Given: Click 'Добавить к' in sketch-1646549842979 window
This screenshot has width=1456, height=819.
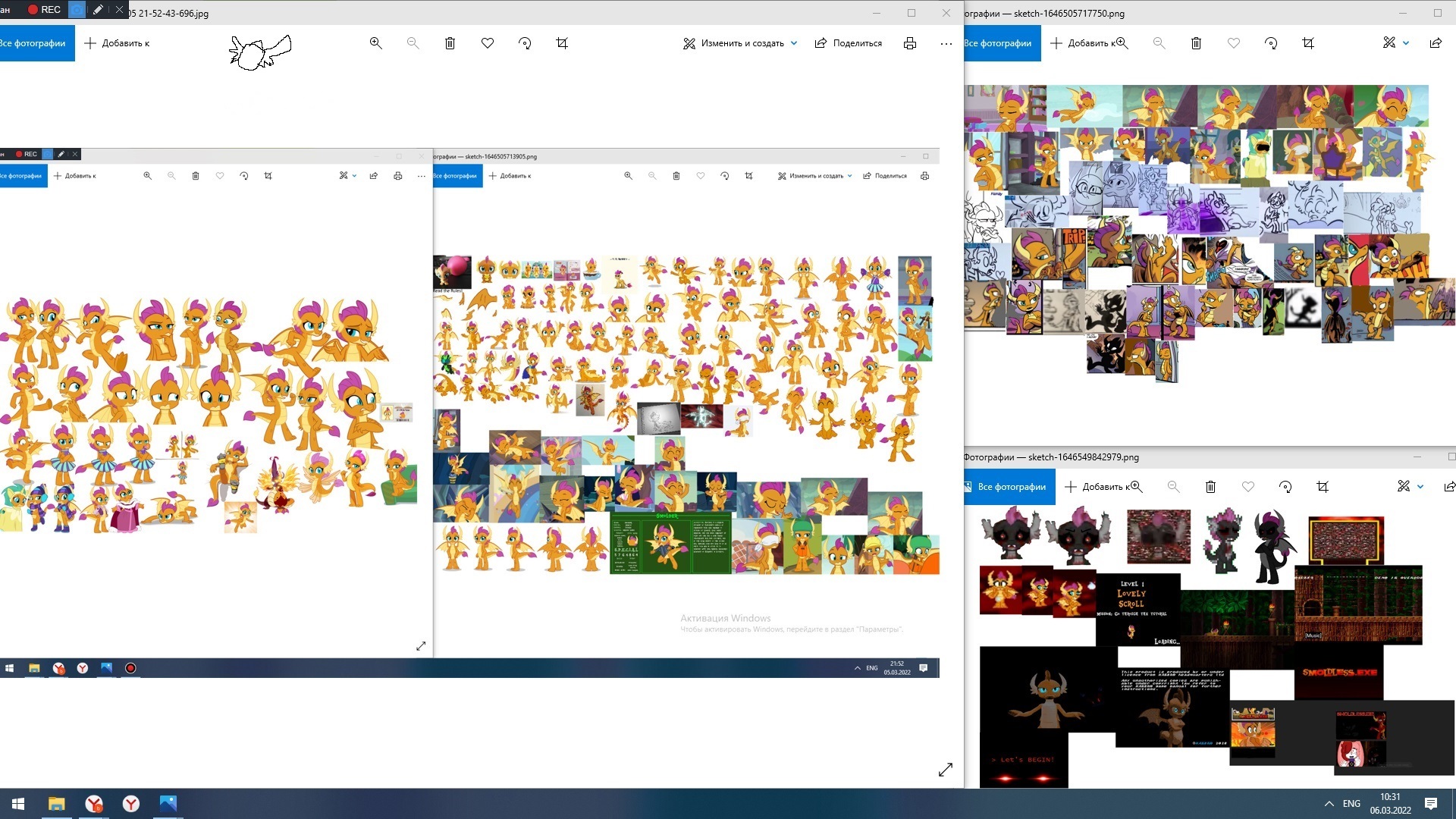Looking at the screenshot, I should [x=1099, y=487].
